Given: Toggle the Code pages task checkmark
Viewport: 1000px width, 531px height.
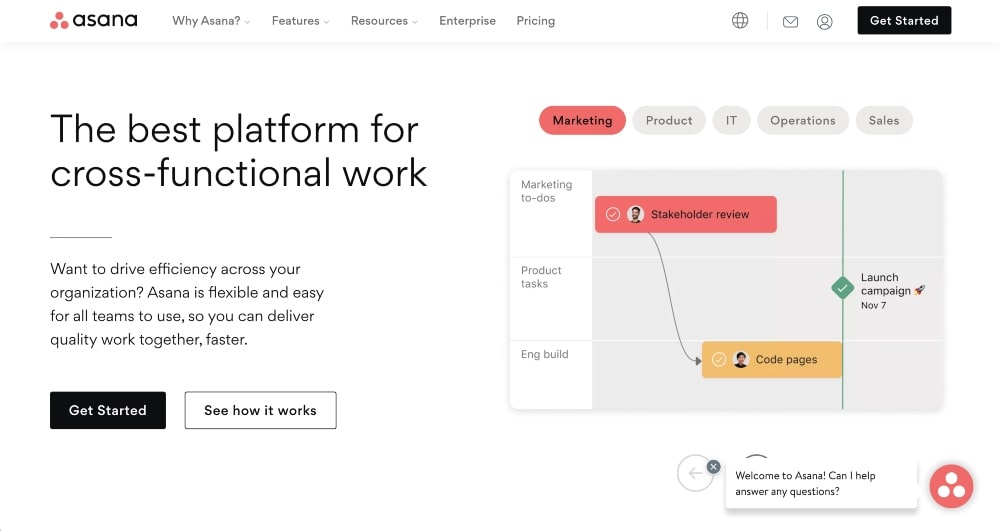Looking at the screenshot, I should click(x=719, y=360).
